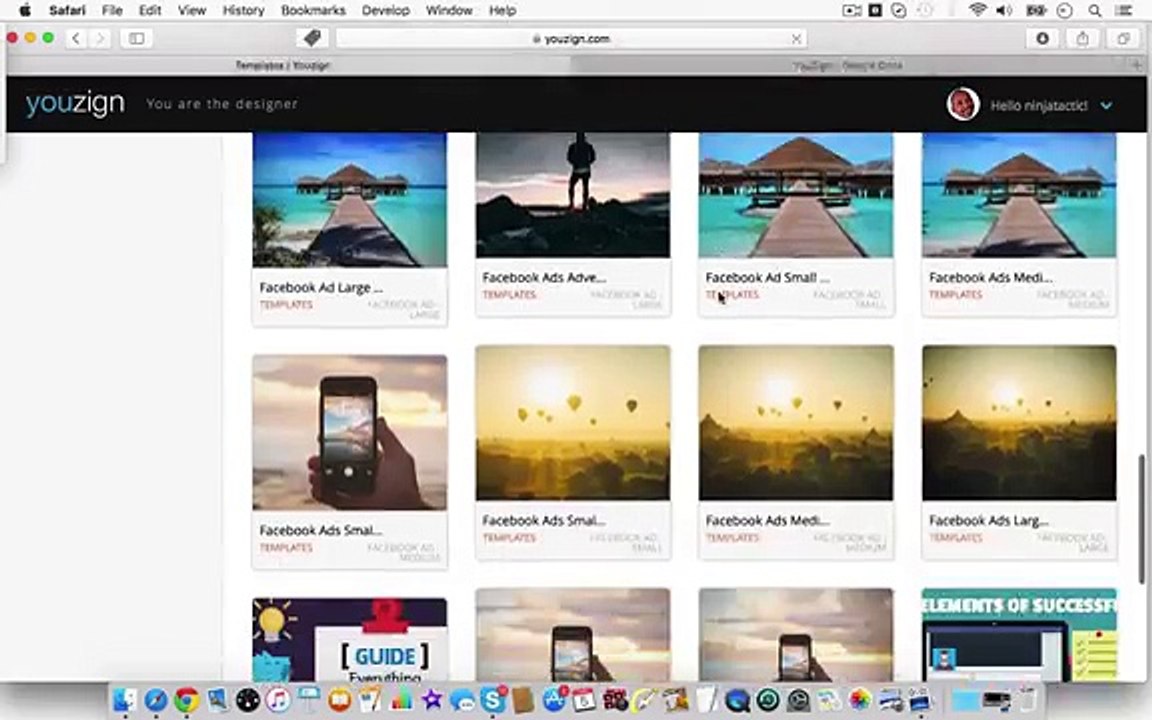Image resolution: width=1152 pixels, height=720 pixels.
Task: Open Messages from the dock
Action: [x=462, y=699]
